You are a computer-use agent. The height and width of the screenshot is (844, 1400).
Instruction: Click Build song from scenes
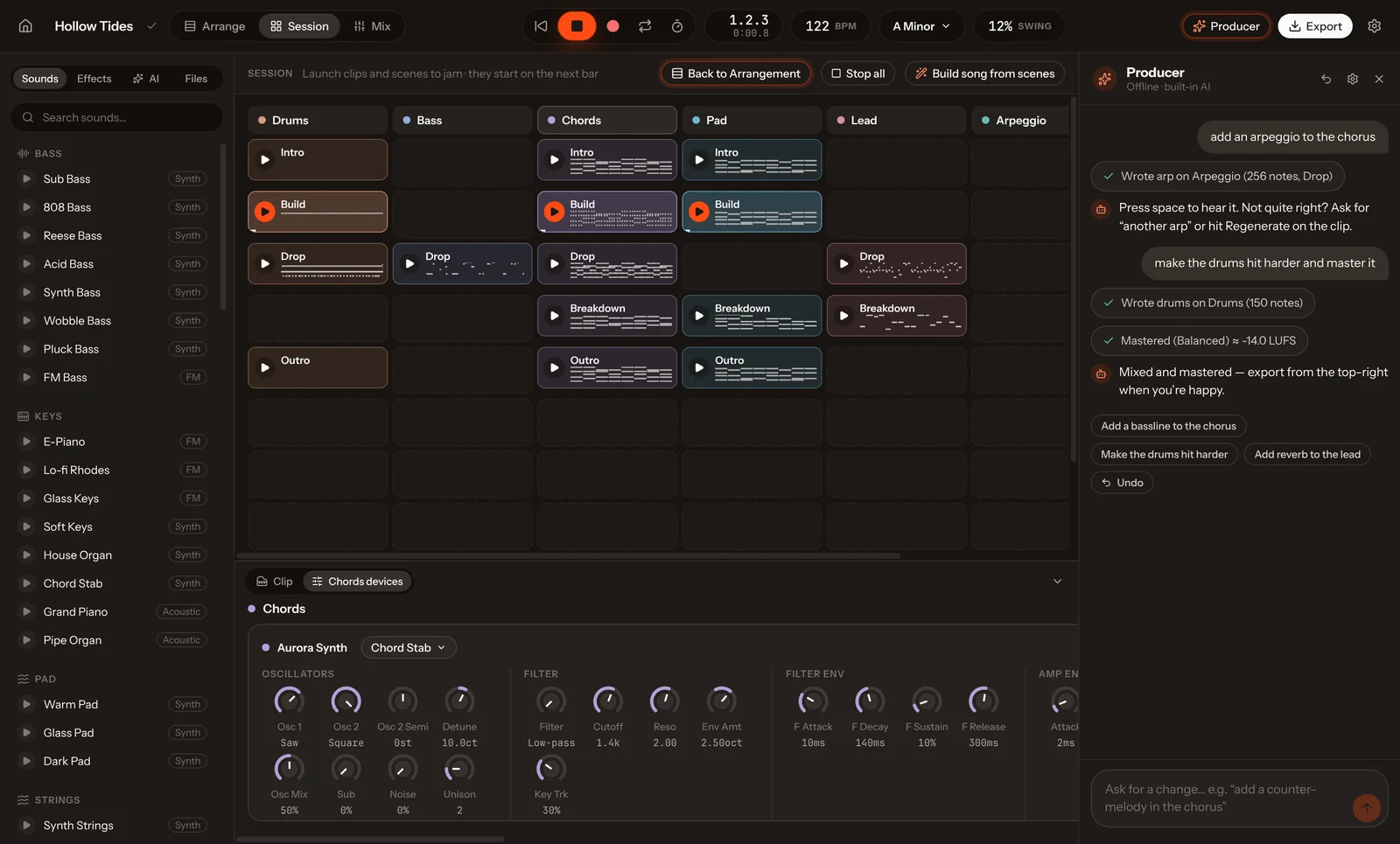tap(984, 73)
